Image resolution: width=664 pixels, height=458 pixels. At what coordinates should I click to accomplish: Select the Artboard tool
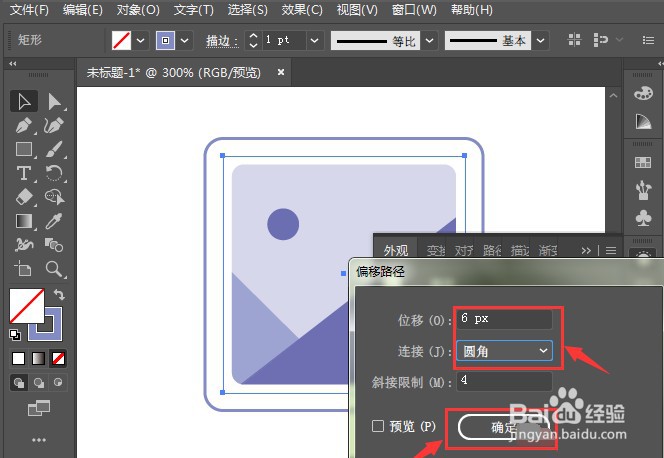24,269
